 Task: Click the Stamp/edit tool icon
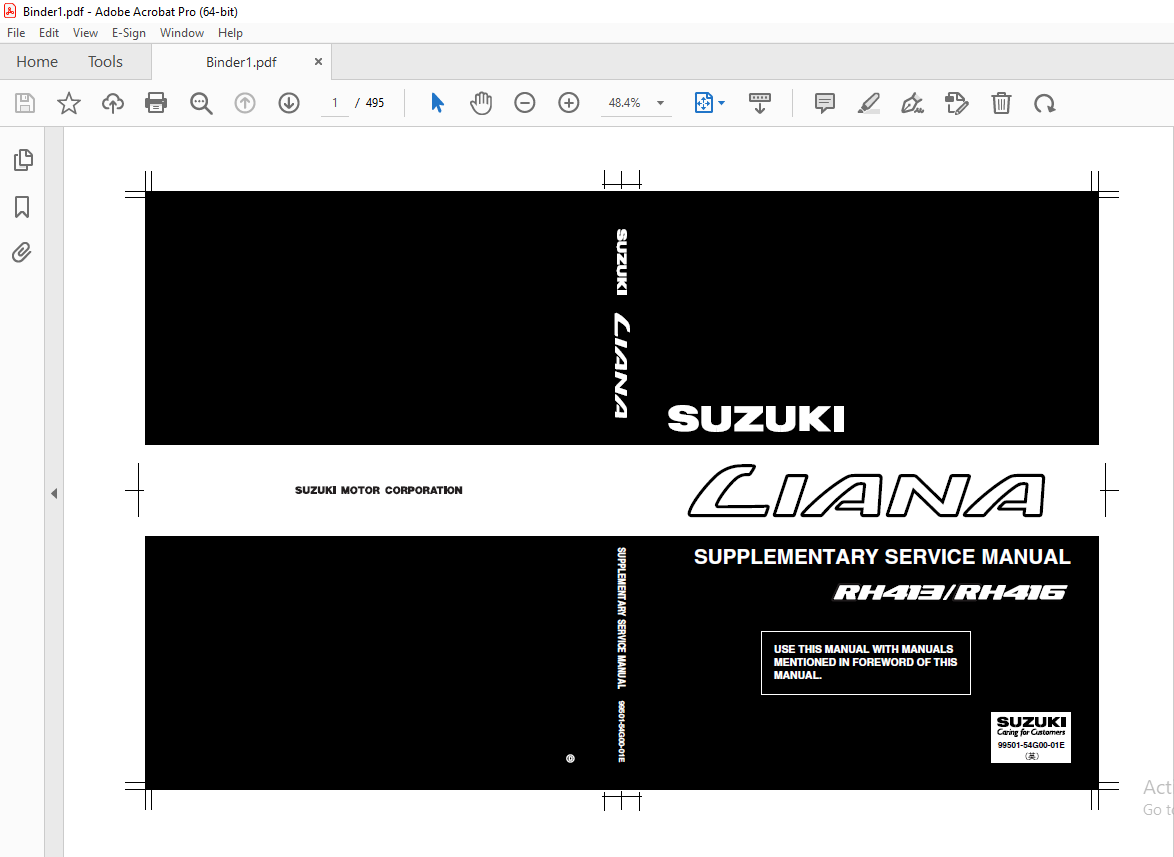click(x=957, y=103)
